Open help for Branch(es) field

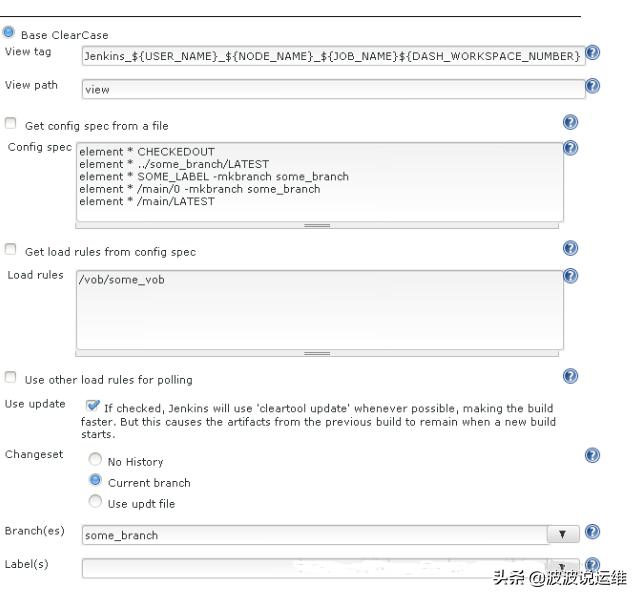tap(594, 532)
